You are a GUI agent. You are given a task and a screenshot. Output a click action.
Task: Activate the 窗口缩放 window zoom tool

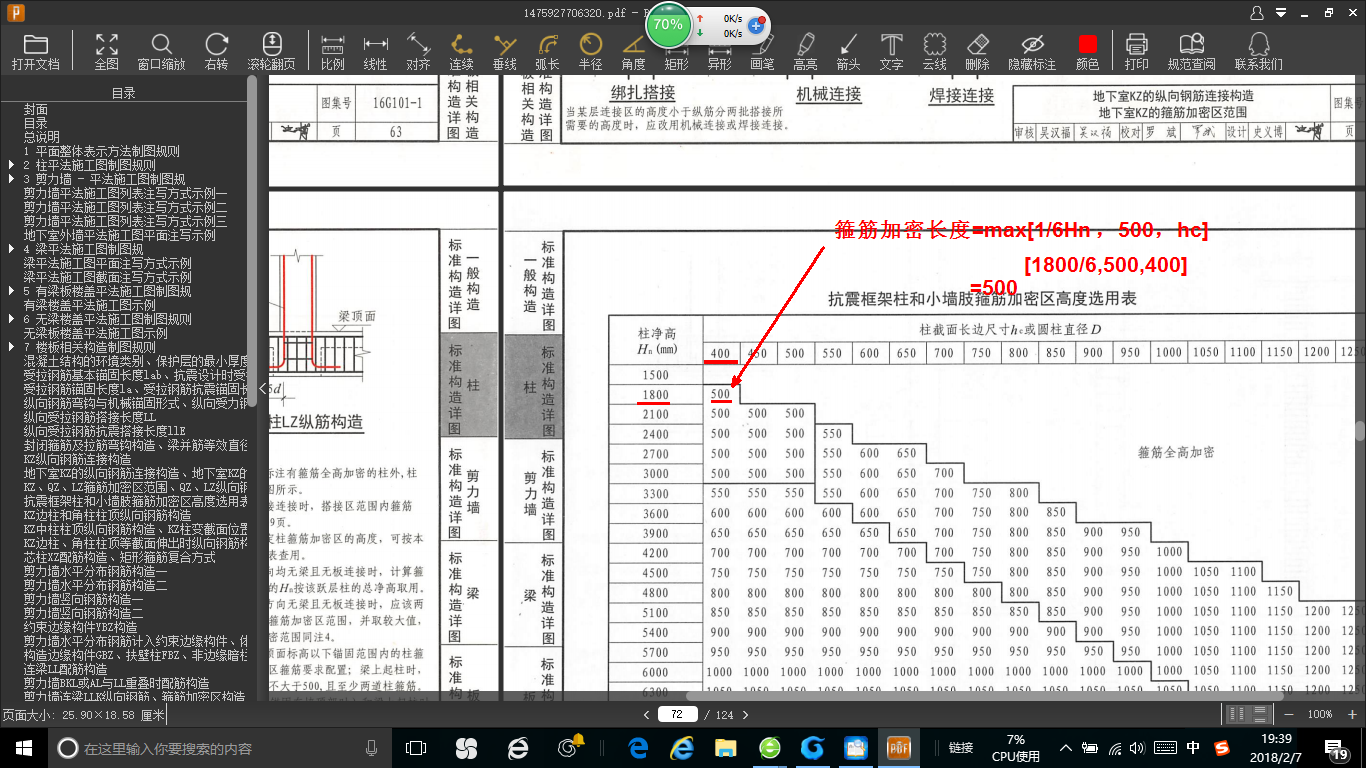click(161, 52)
